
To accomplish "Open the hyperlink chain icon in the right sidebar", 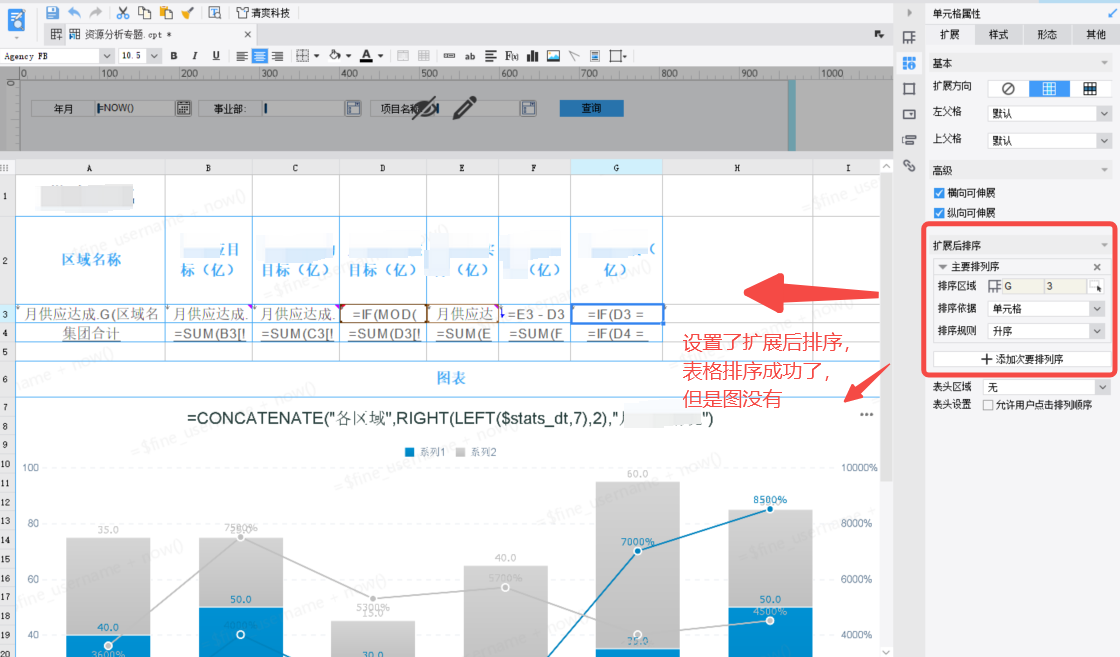I will coord(909,166).
